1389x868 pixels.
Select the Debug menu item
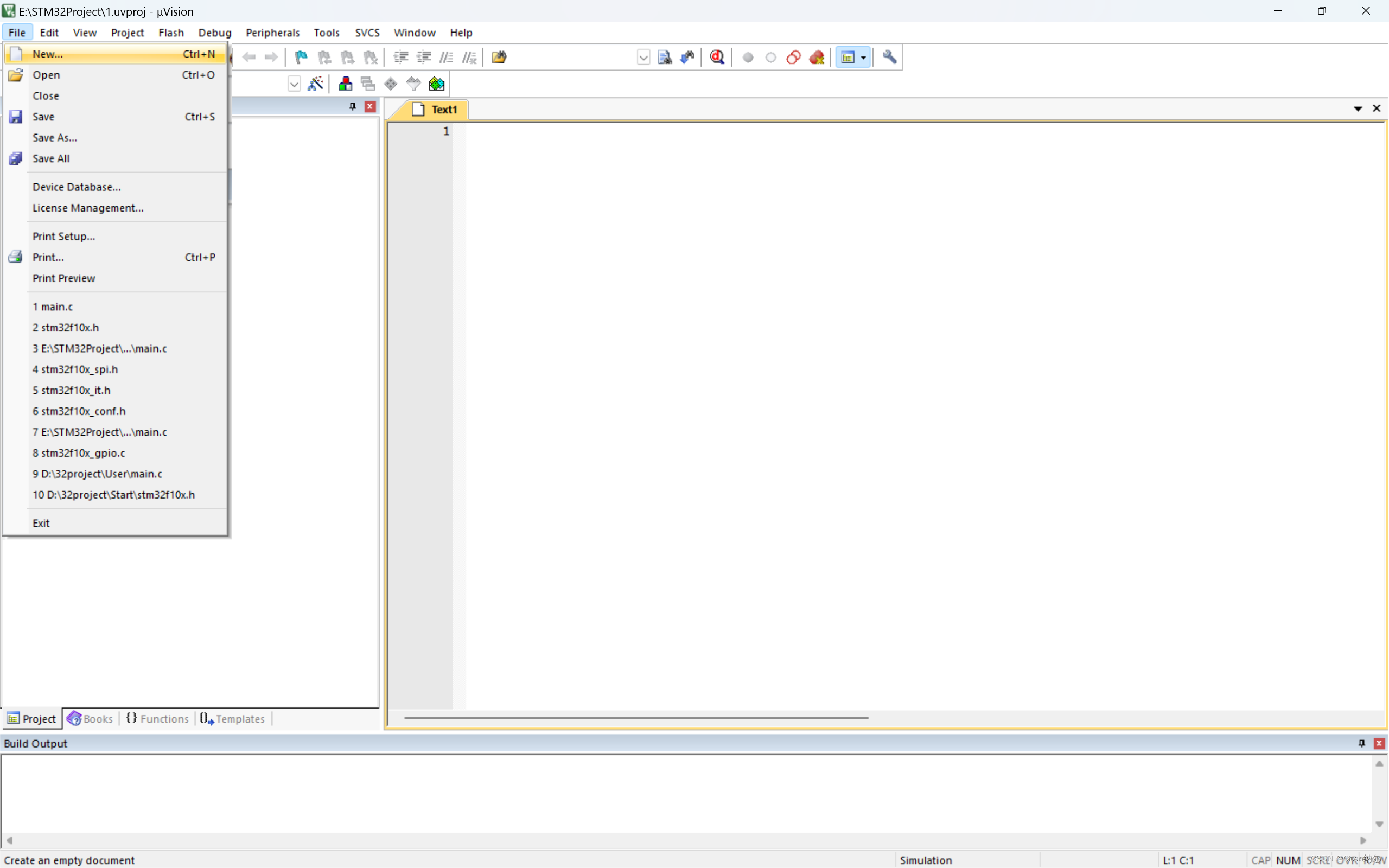pyautogui.click(x=215, y=32)
